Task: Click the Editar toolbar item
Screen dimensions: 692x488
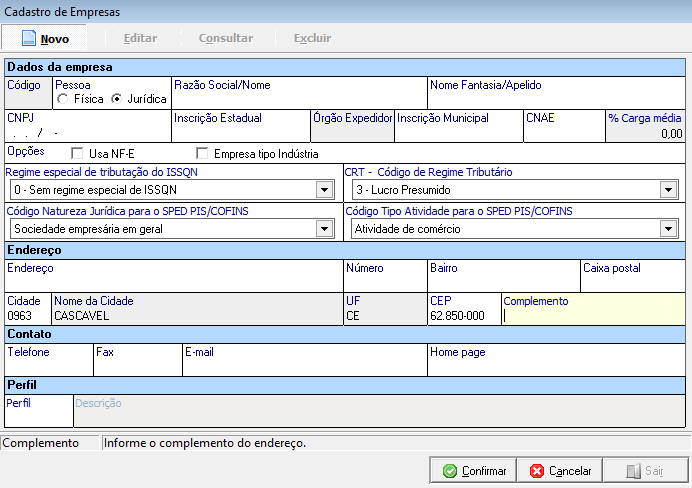Action: click(x=140, y=38)
